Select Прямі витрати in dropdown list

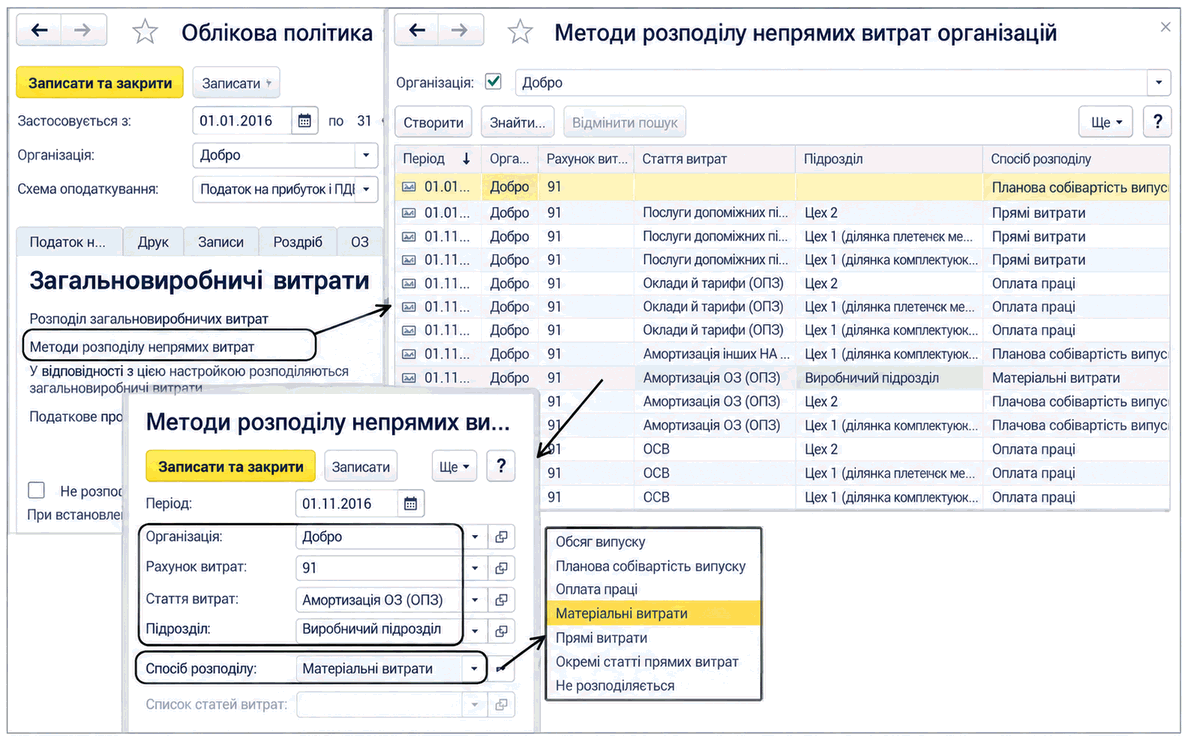tap(653, 637)
